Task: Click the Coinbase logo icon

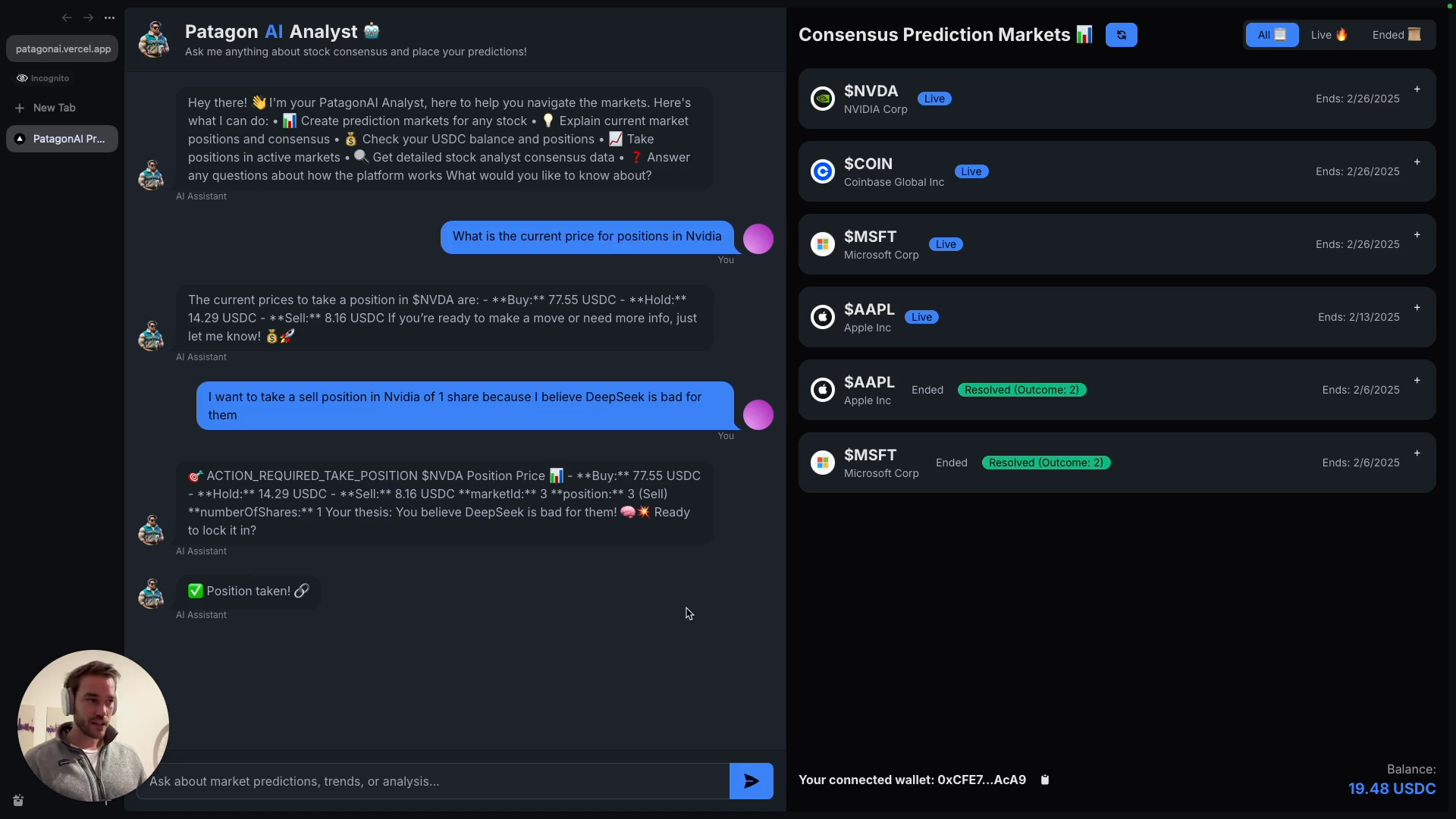Action: click(x=823, y=171)
